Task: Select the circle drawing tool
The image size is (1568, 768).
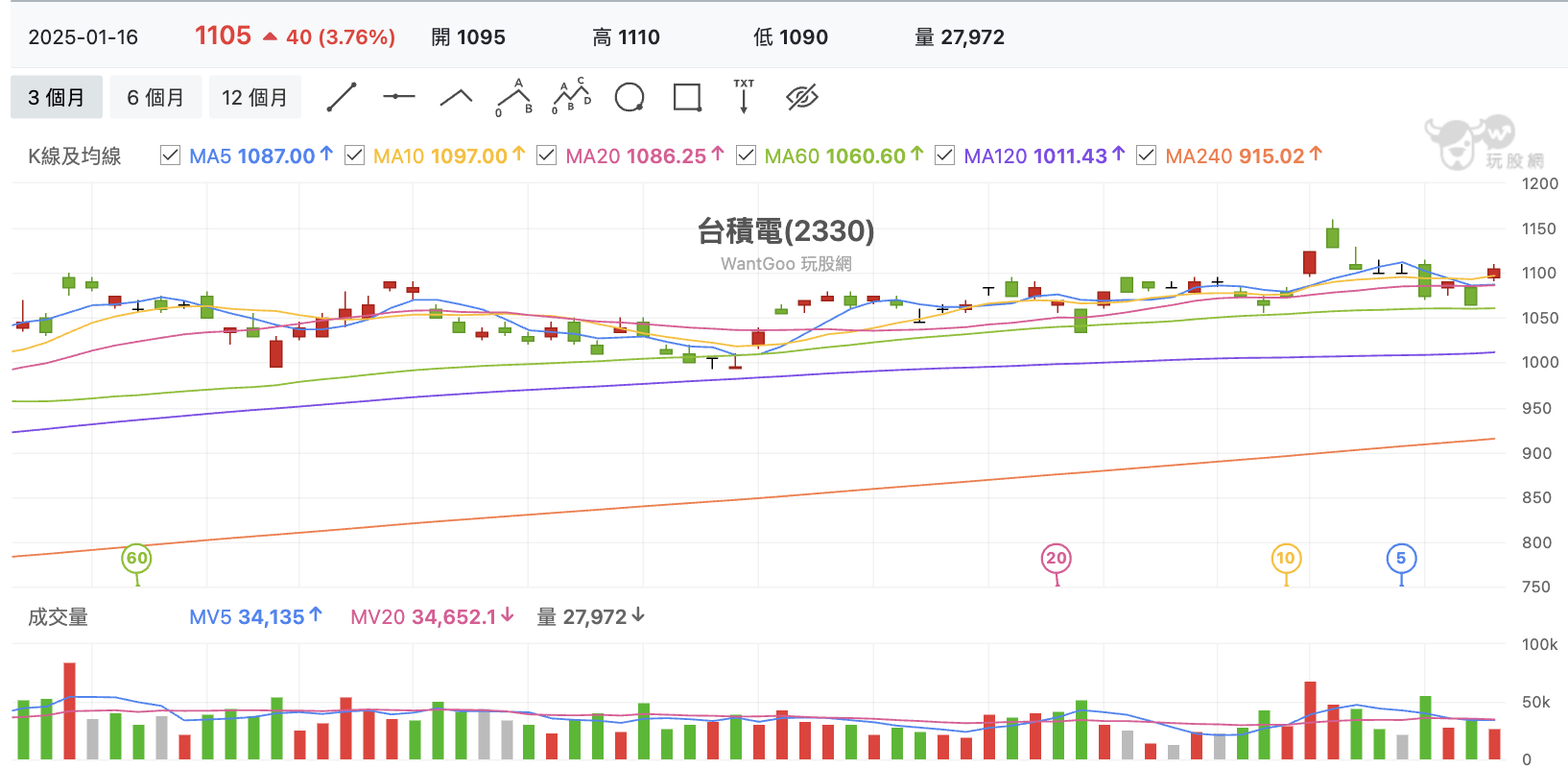Action: pyautogui.click(x=630, y=97)
